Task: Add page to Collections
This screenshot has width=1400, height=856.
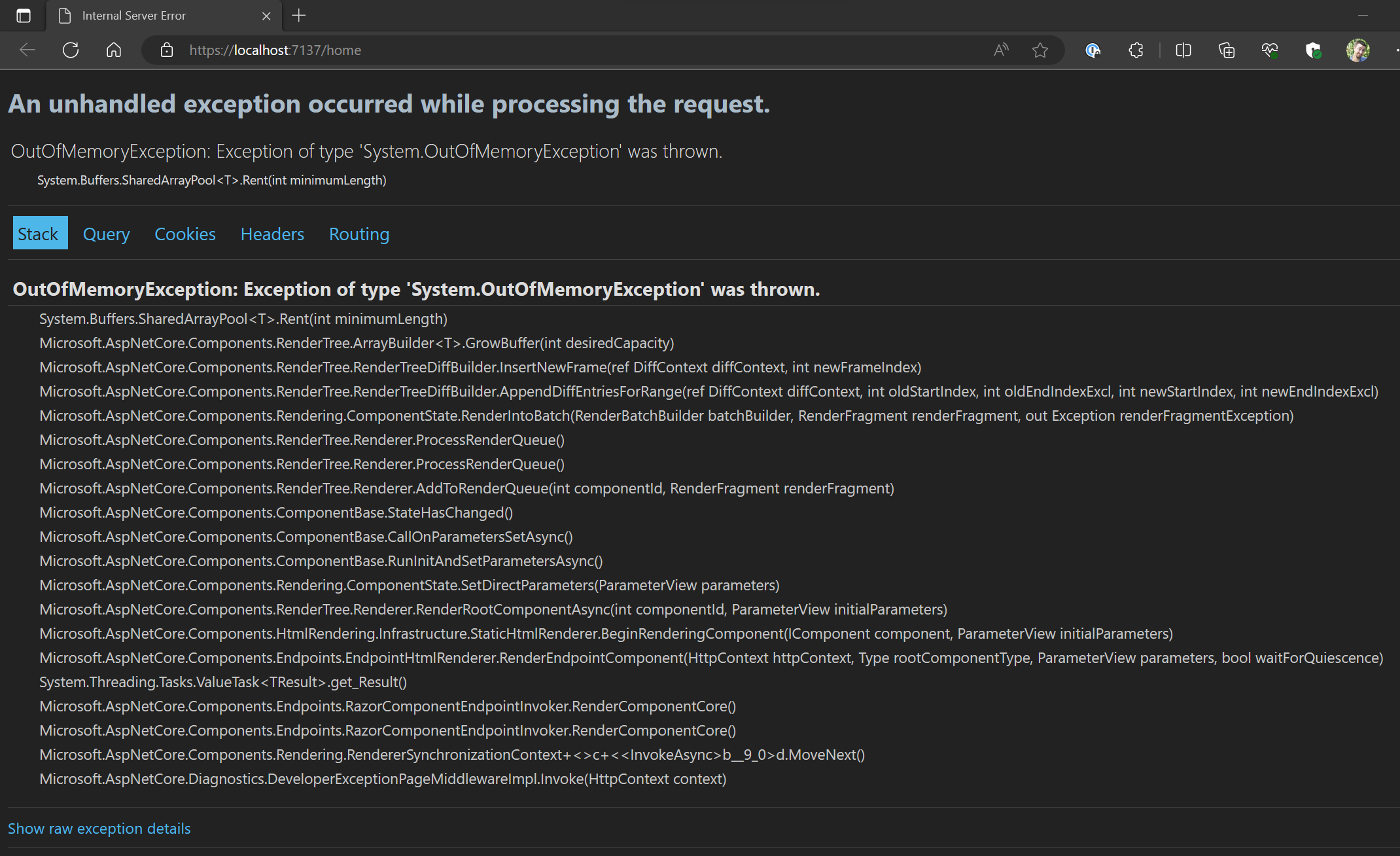Action: tap(1227, 50)
